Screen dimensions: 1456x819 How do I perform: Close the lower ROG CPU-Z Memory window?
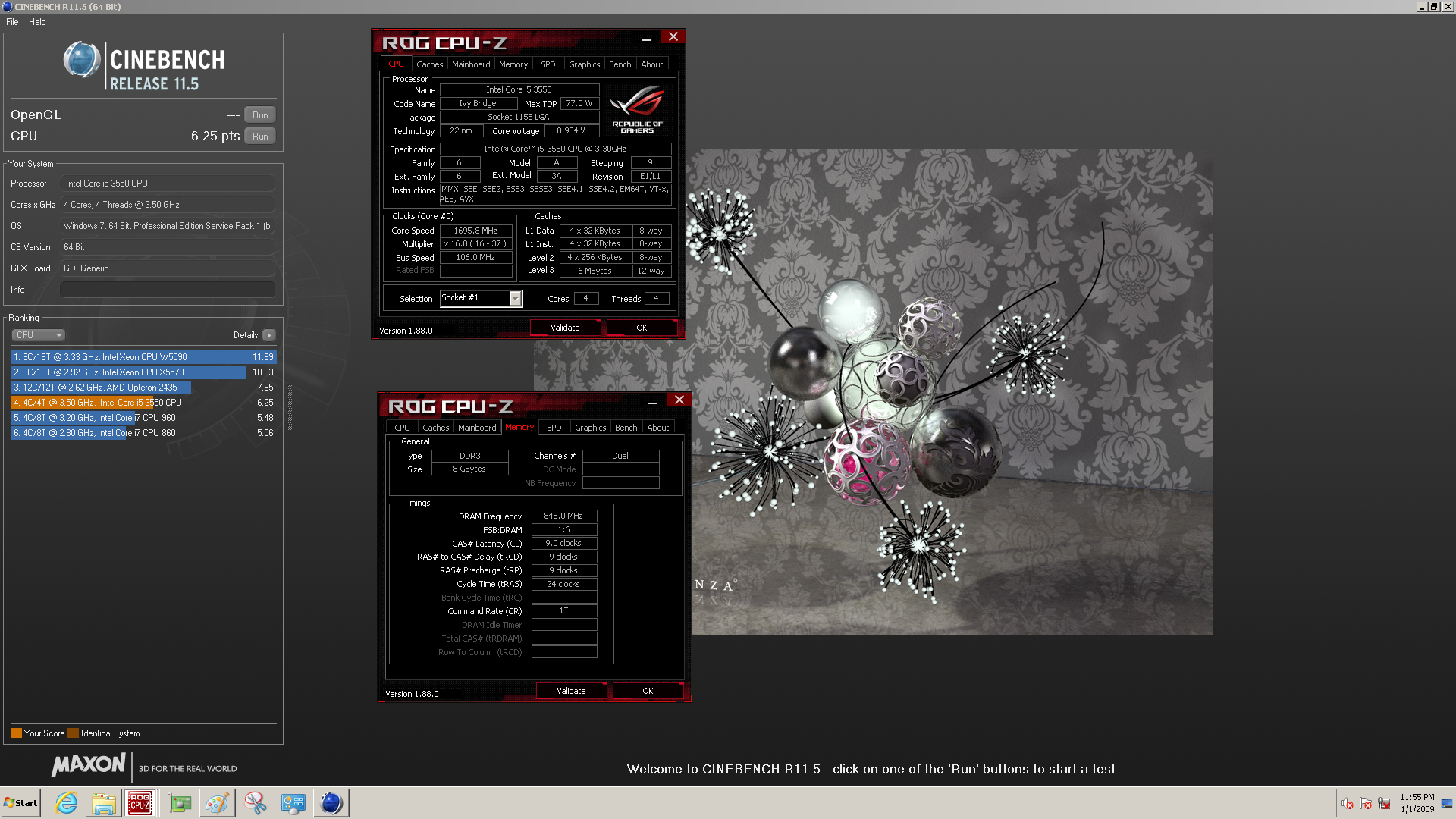[679, 400]
